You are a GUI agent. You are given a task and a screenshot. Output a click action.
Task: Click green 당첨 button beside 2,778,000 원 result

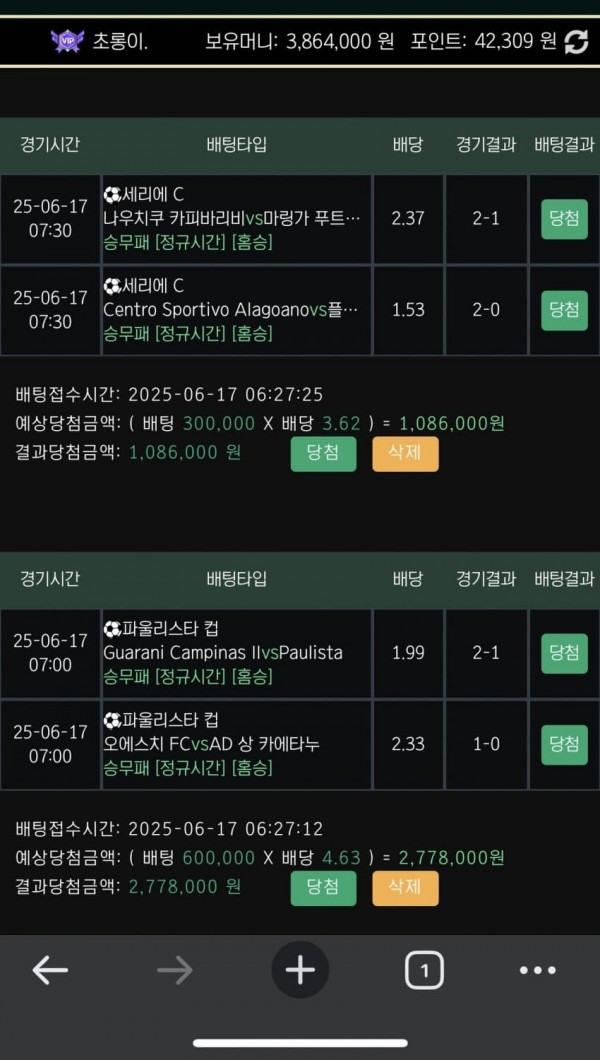(x=323, y=887)
